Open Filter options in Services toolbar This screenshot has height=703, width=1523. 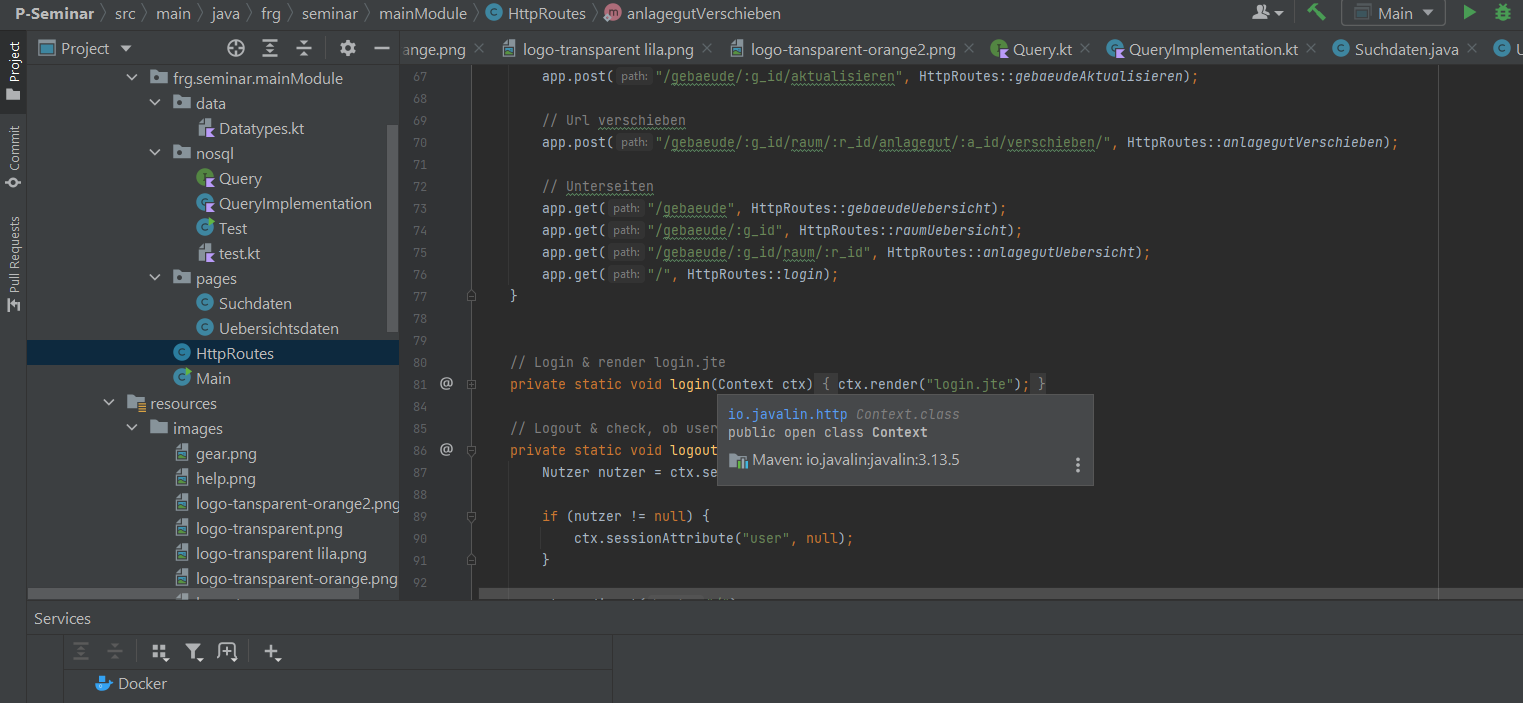coord(194,652)
